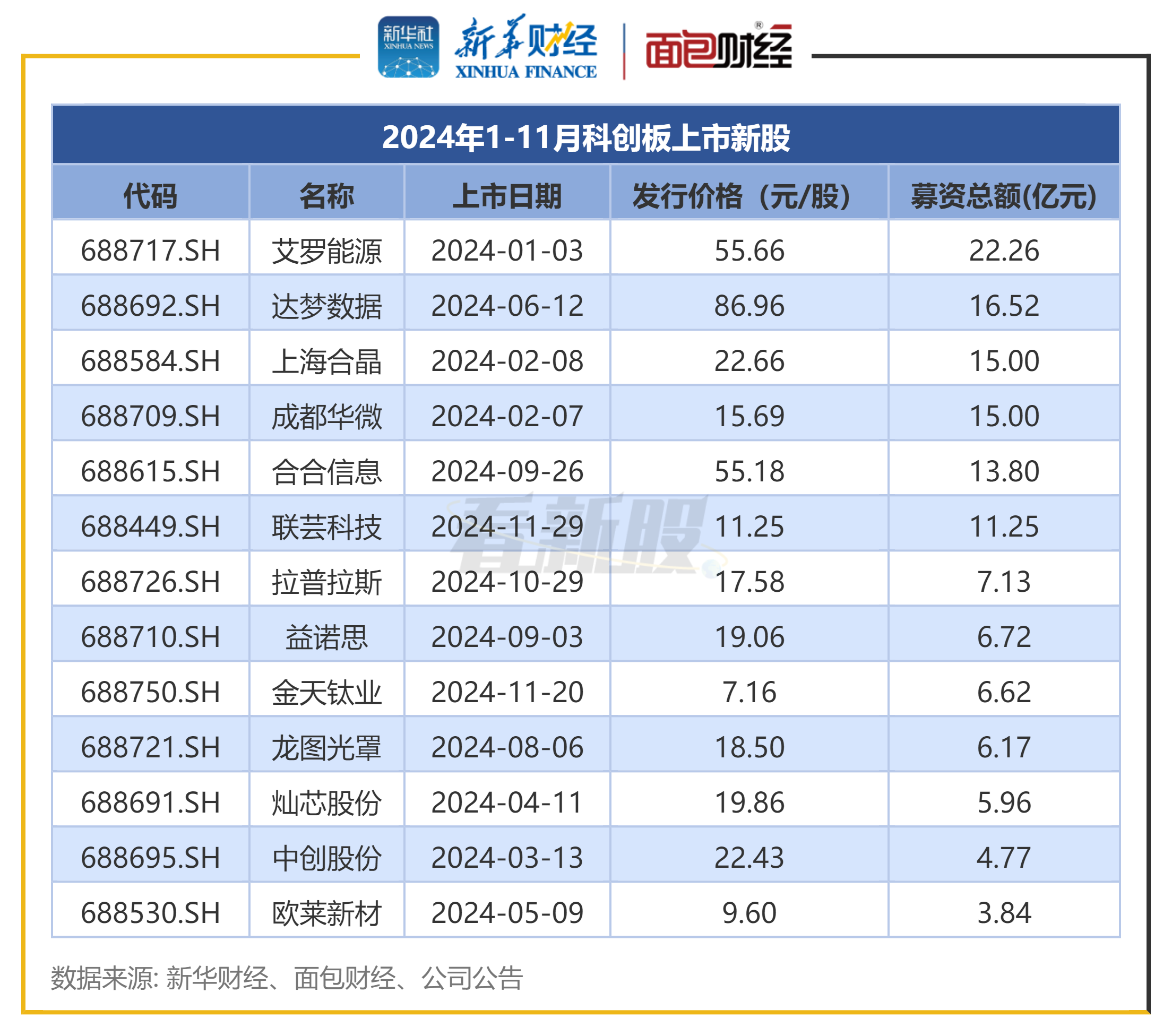Select the 代码 column header
The height and width of the screenshot is (1036, 1172).
point(151,194)
